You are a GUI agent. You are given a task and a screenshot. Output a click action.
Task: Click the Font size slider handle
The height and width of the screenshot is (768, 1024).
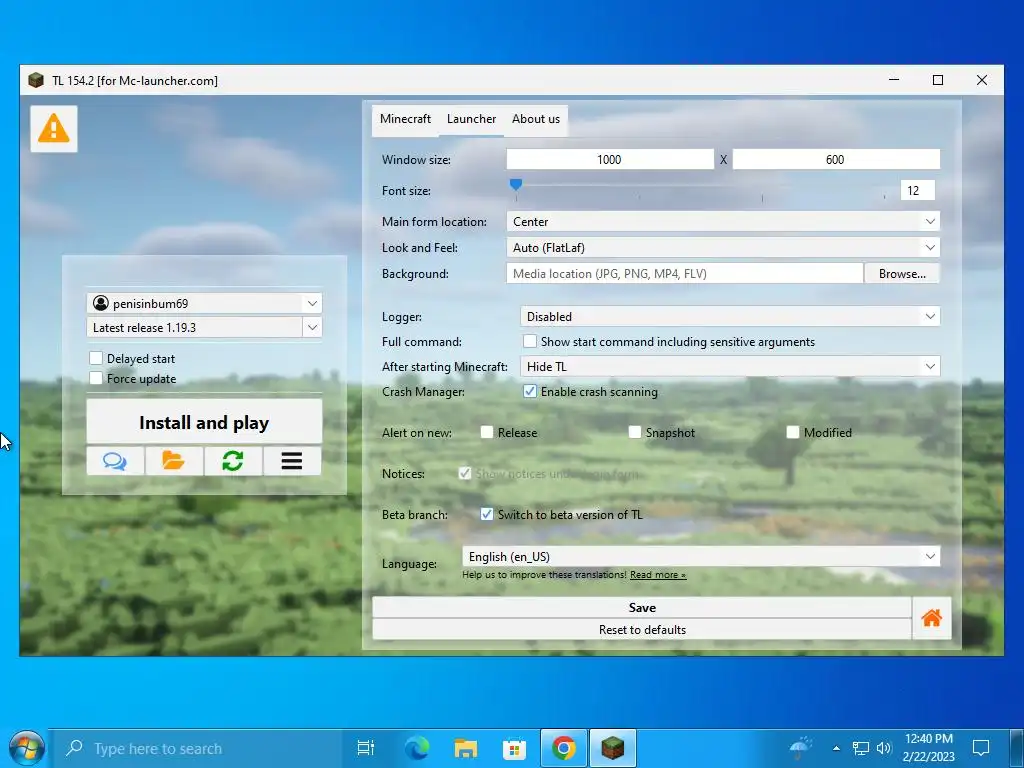point(516,185)
